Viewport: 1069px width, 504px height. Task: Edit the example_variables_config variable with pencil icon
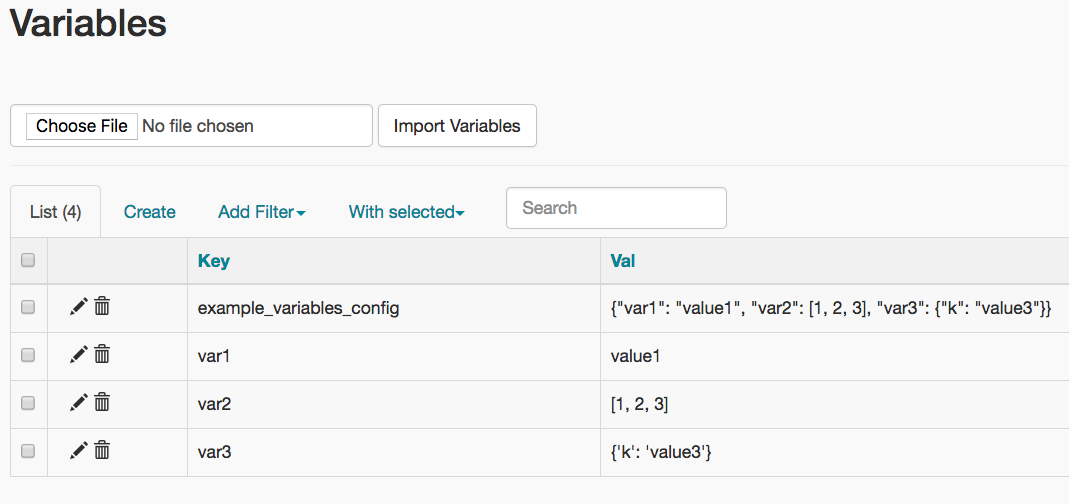pyautogui.click(x=79, y=307)
